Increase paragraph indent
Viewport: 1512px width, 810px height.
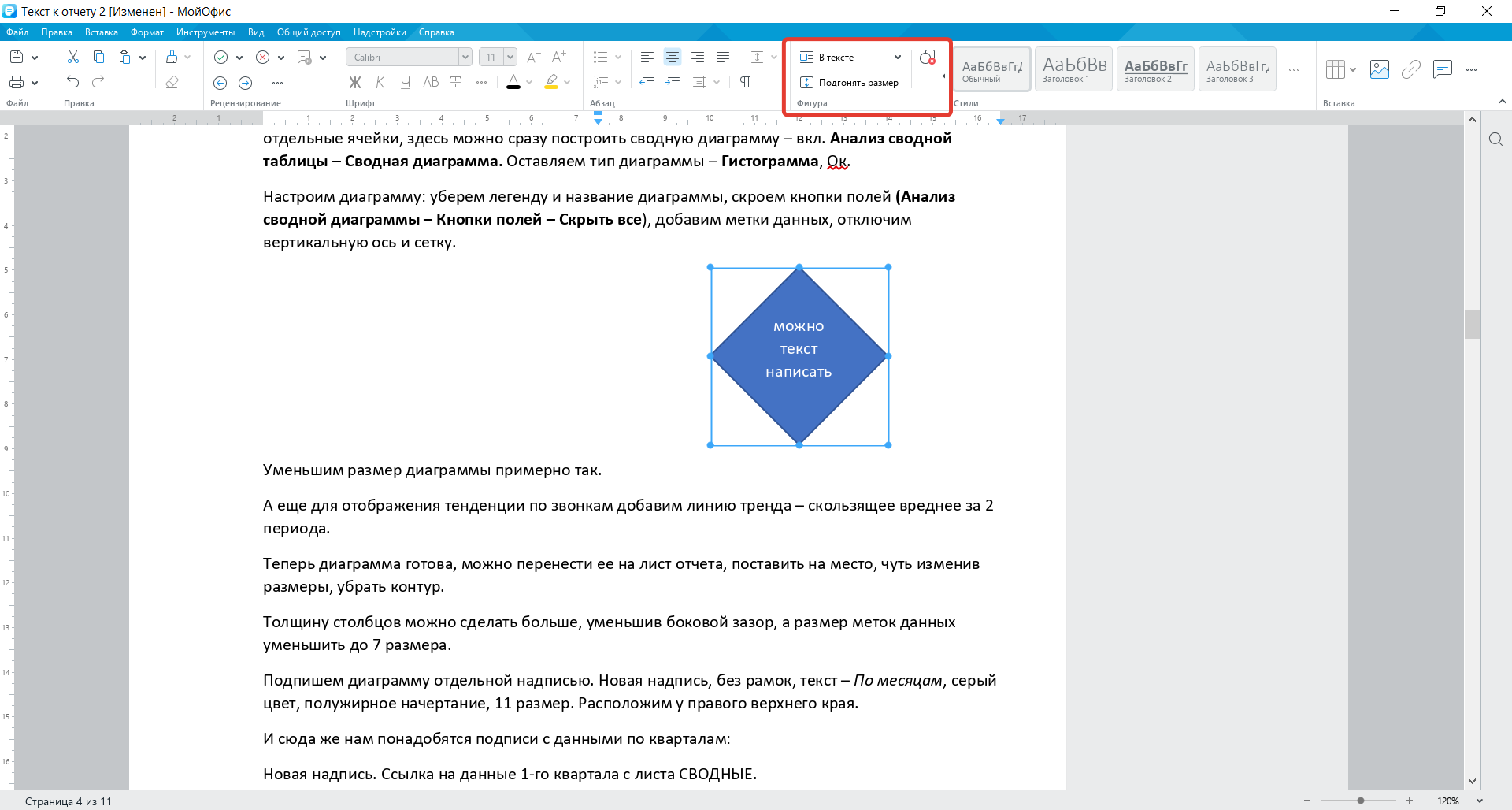[673, 82]
